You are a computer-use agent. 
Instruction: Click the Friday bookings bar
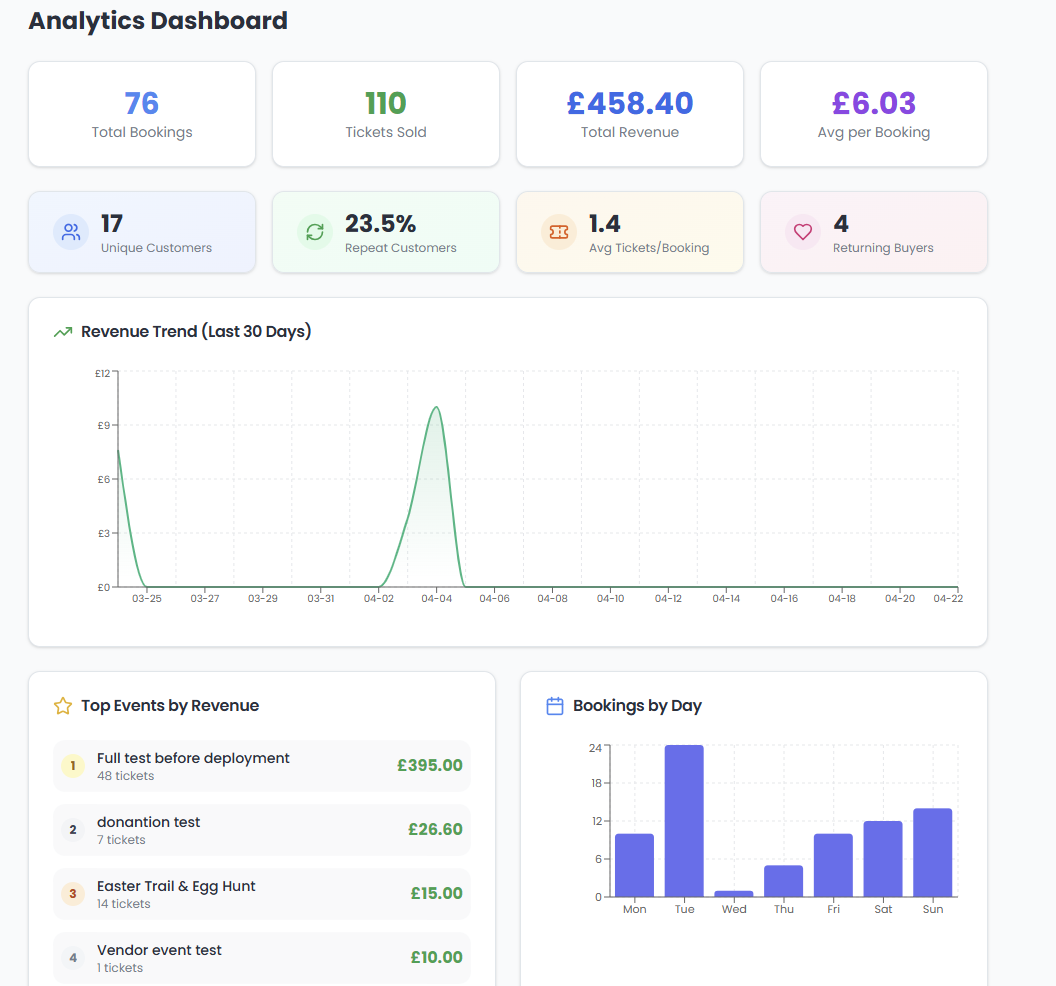(x=833, y=865)
